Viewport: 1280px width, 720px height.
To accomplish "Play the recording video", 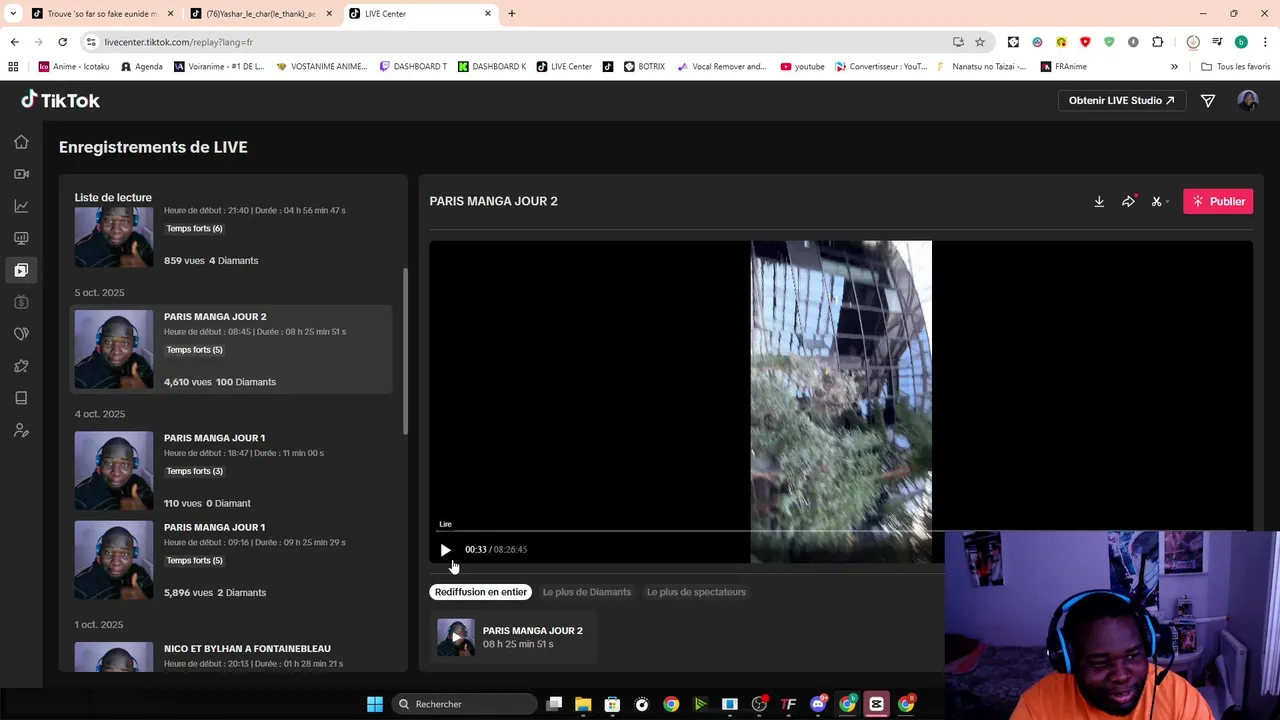I will [x=445, y=549].
